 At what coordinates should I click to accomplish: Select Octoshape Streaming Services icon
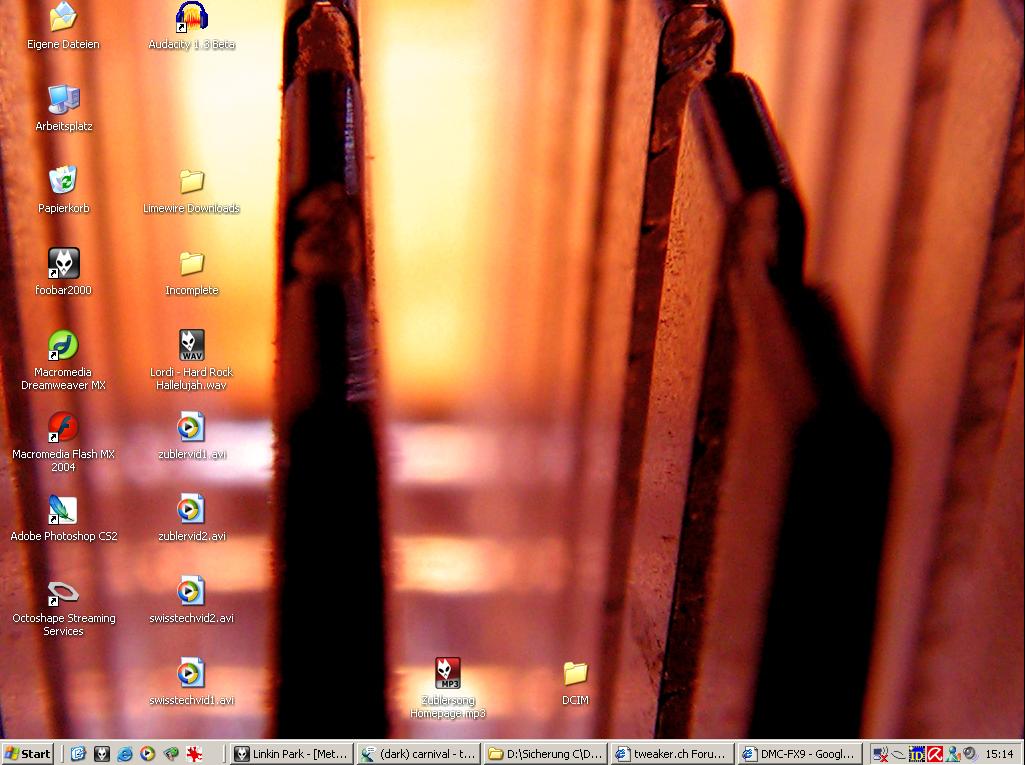[x=64, y=592]
